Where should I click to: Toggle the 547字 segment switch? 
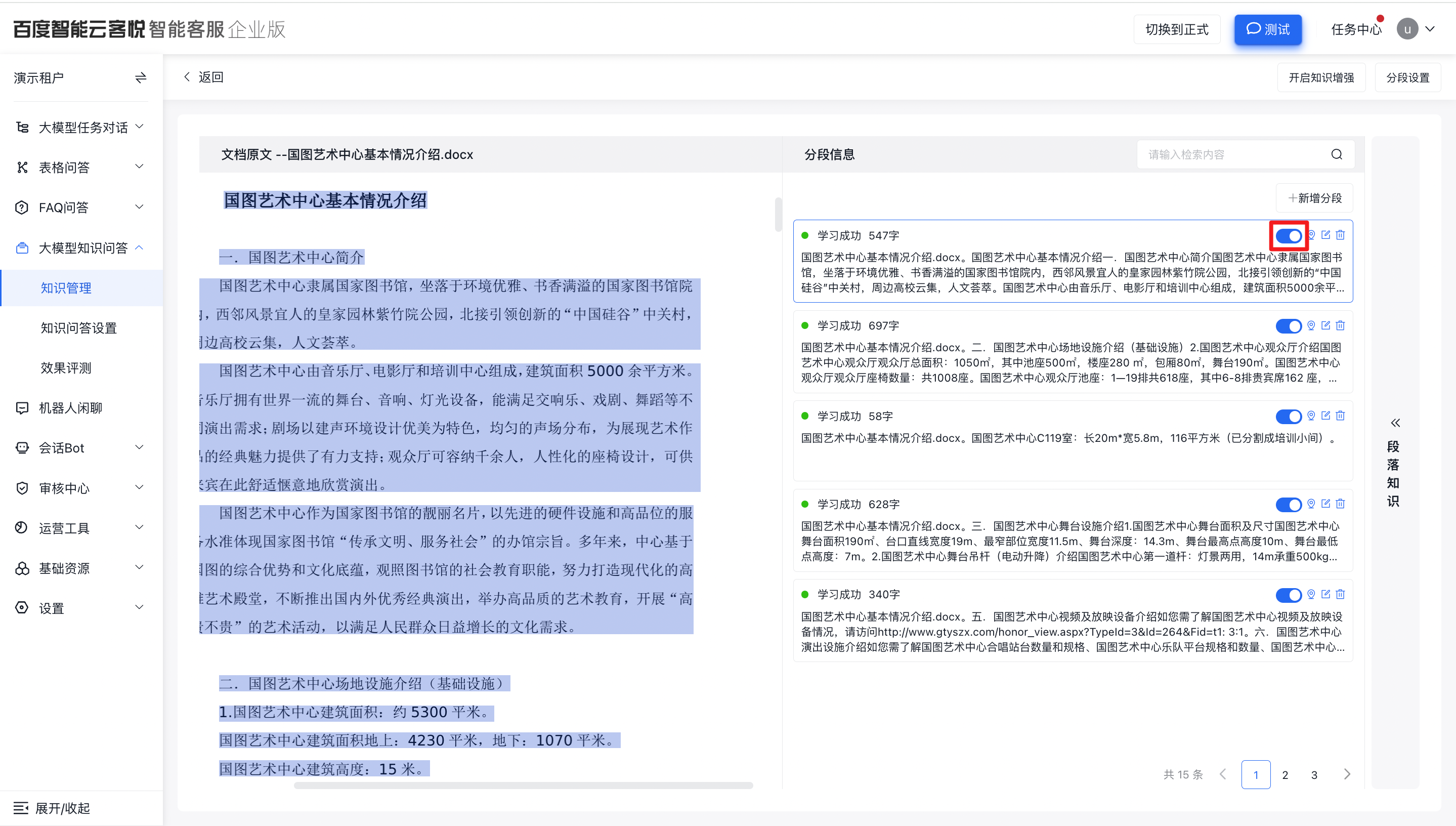(1289, 236)
